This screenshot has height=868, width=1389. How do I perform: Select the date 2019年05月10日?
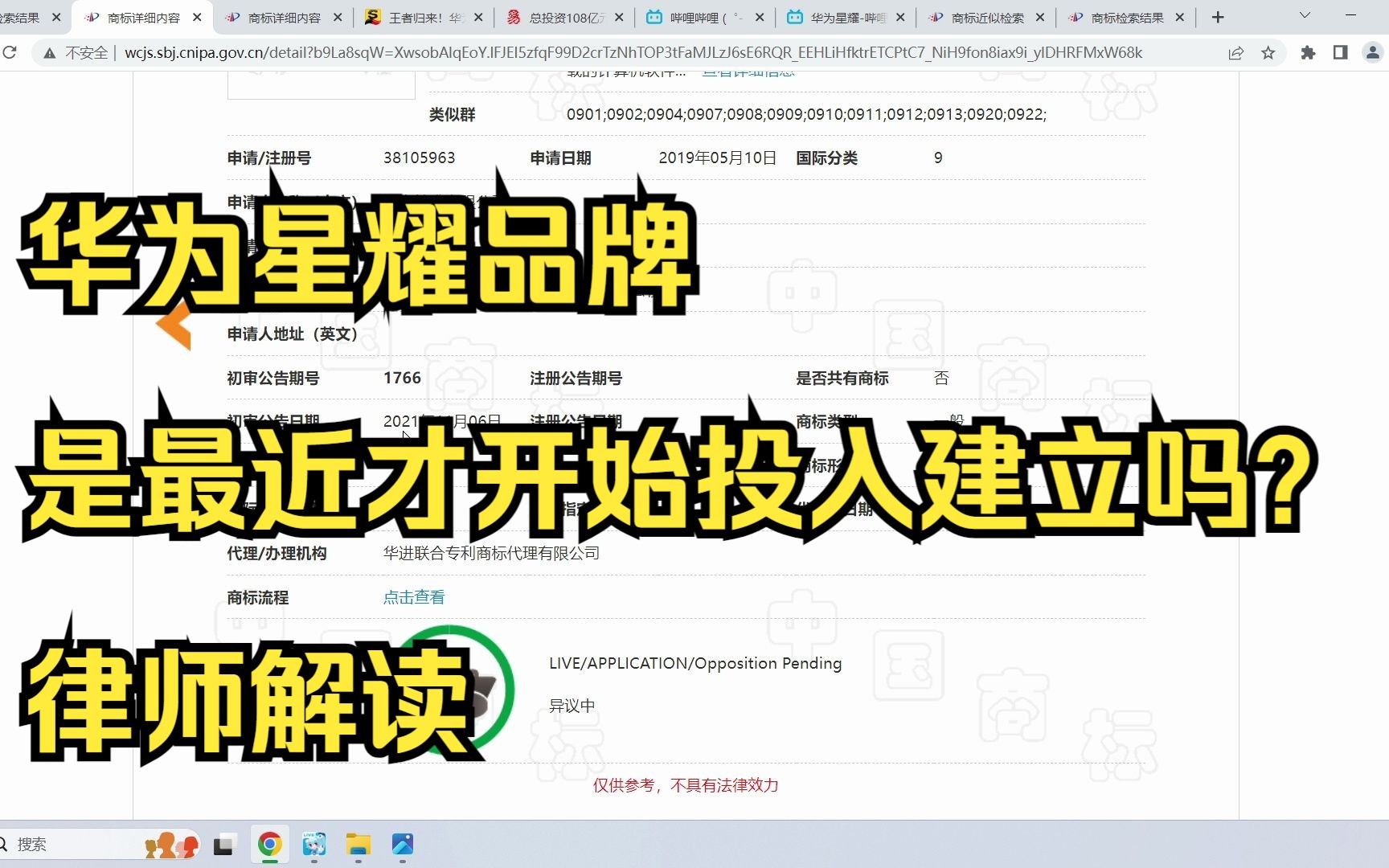[x=718, y=158]
